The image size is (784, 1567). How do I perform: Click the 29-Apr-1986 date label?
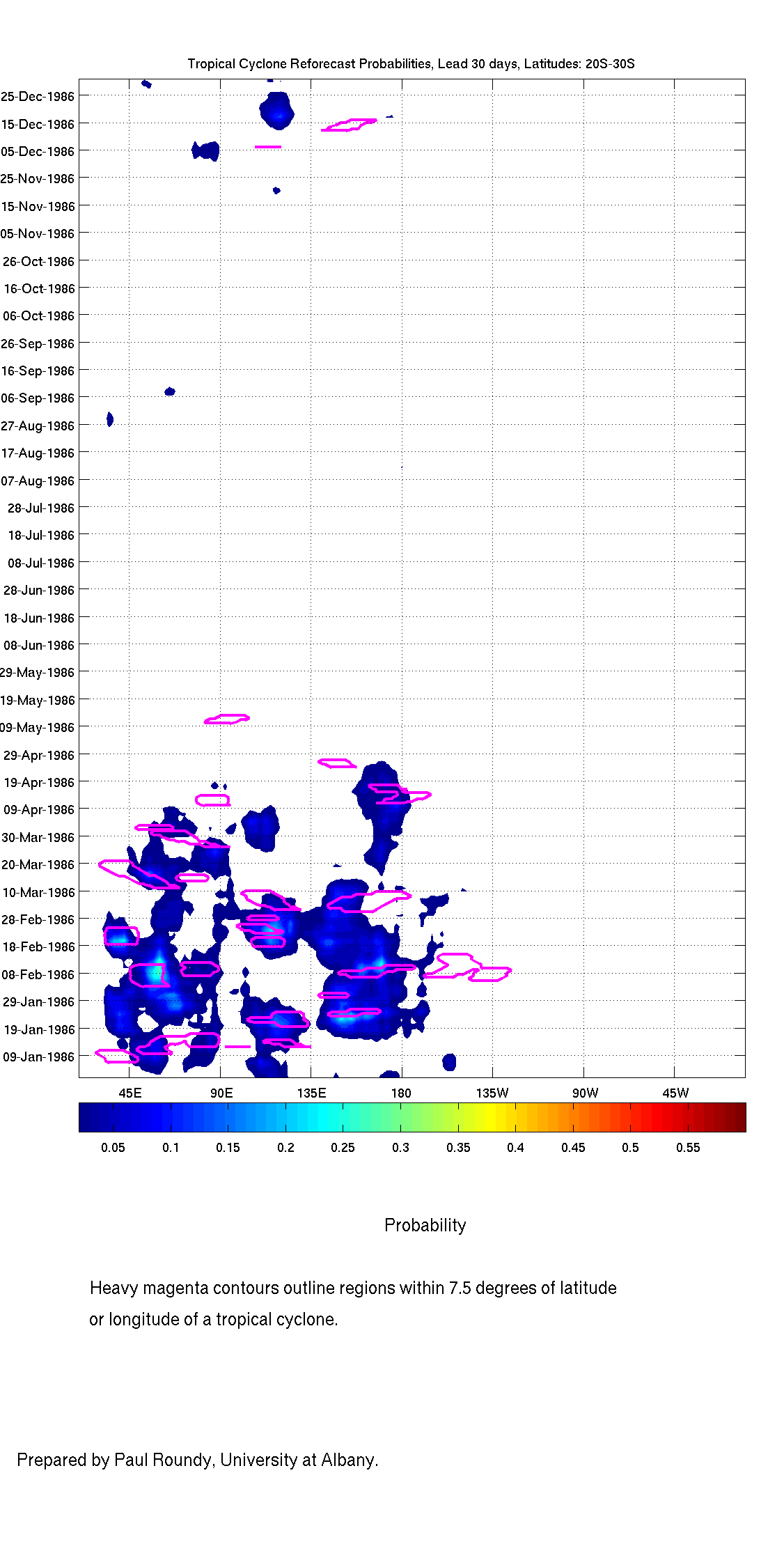(39, 756)
